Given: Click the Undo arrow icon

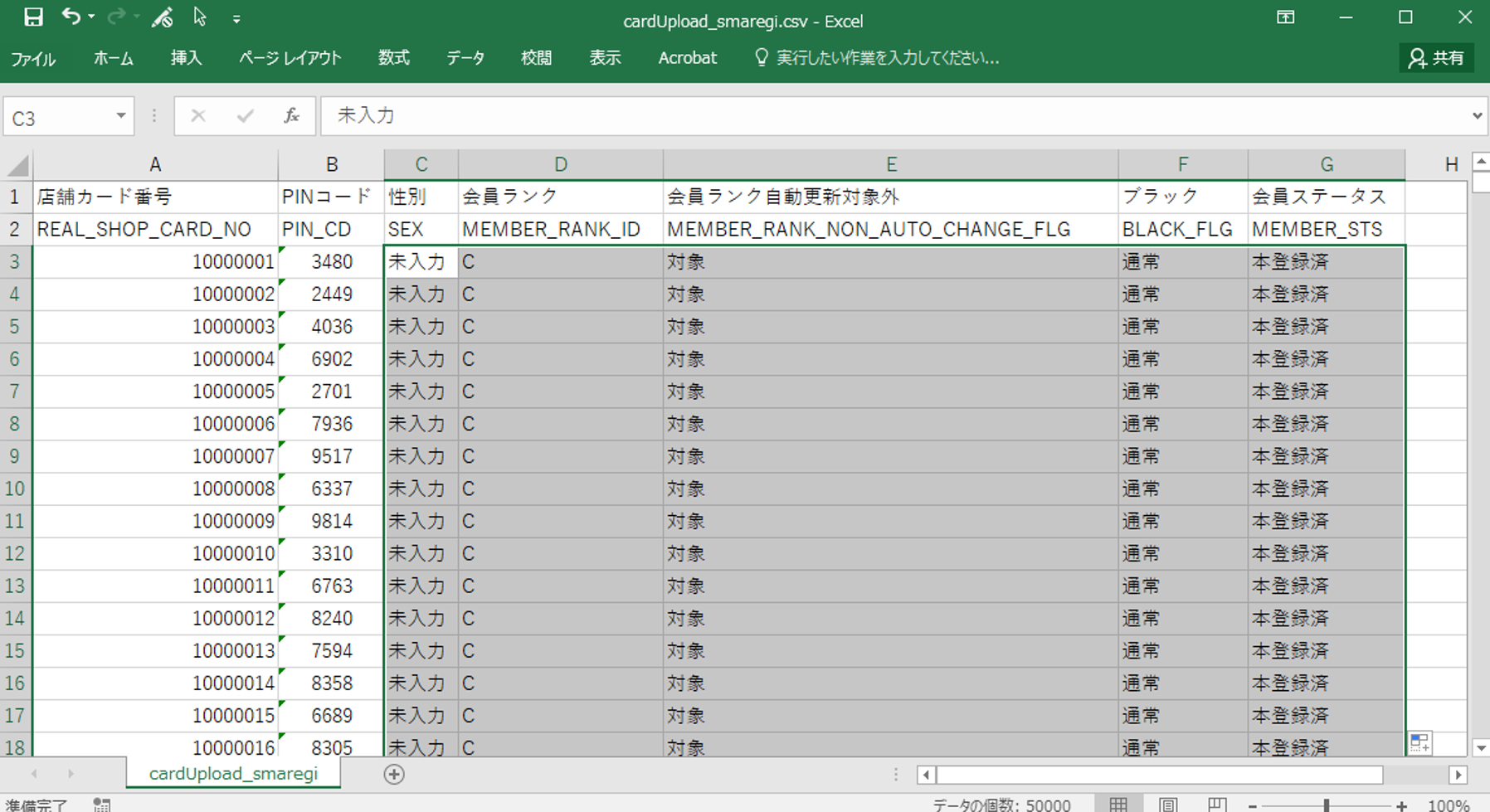Looking at the screenshot, I should pyautogui.click(x=71, y=17).
